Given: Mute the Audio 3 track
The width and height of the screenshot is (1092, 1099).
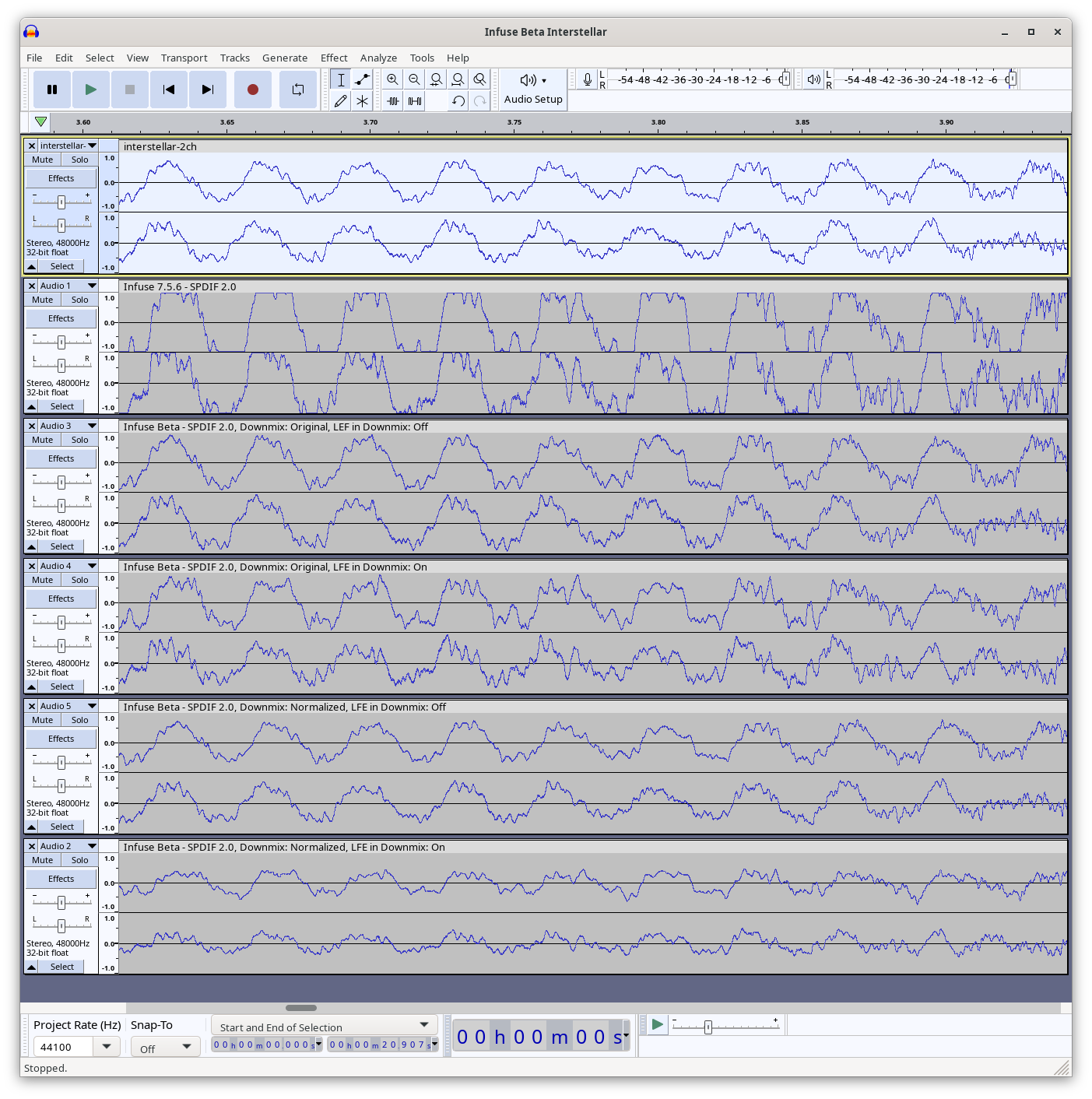Looking at the screenshot, I should click(43, 440).
